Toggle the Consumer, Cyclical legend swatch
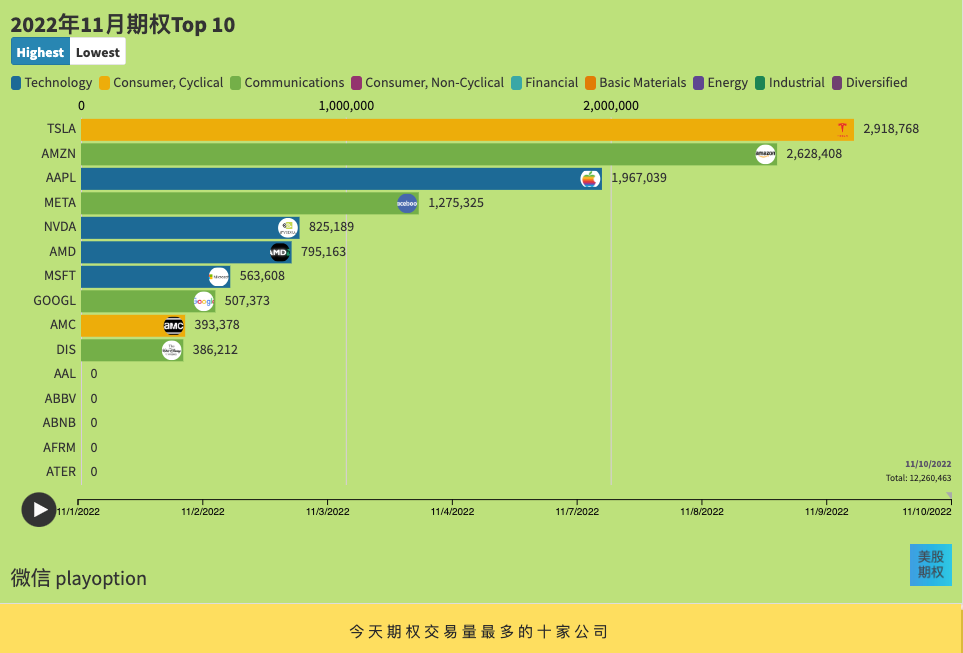Image resolution: width=963 pixels, height=653 pixels. tap(104, 83)
